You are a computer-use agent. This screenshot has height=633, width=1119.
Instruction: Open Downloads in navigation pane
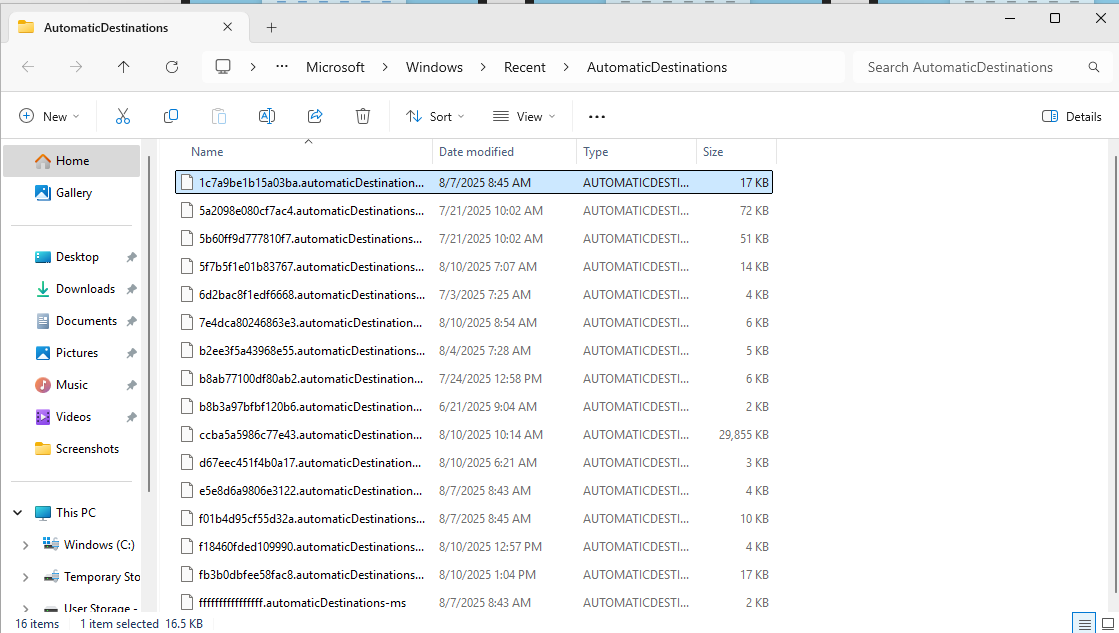pyautogui.click(x=71, y=289)
